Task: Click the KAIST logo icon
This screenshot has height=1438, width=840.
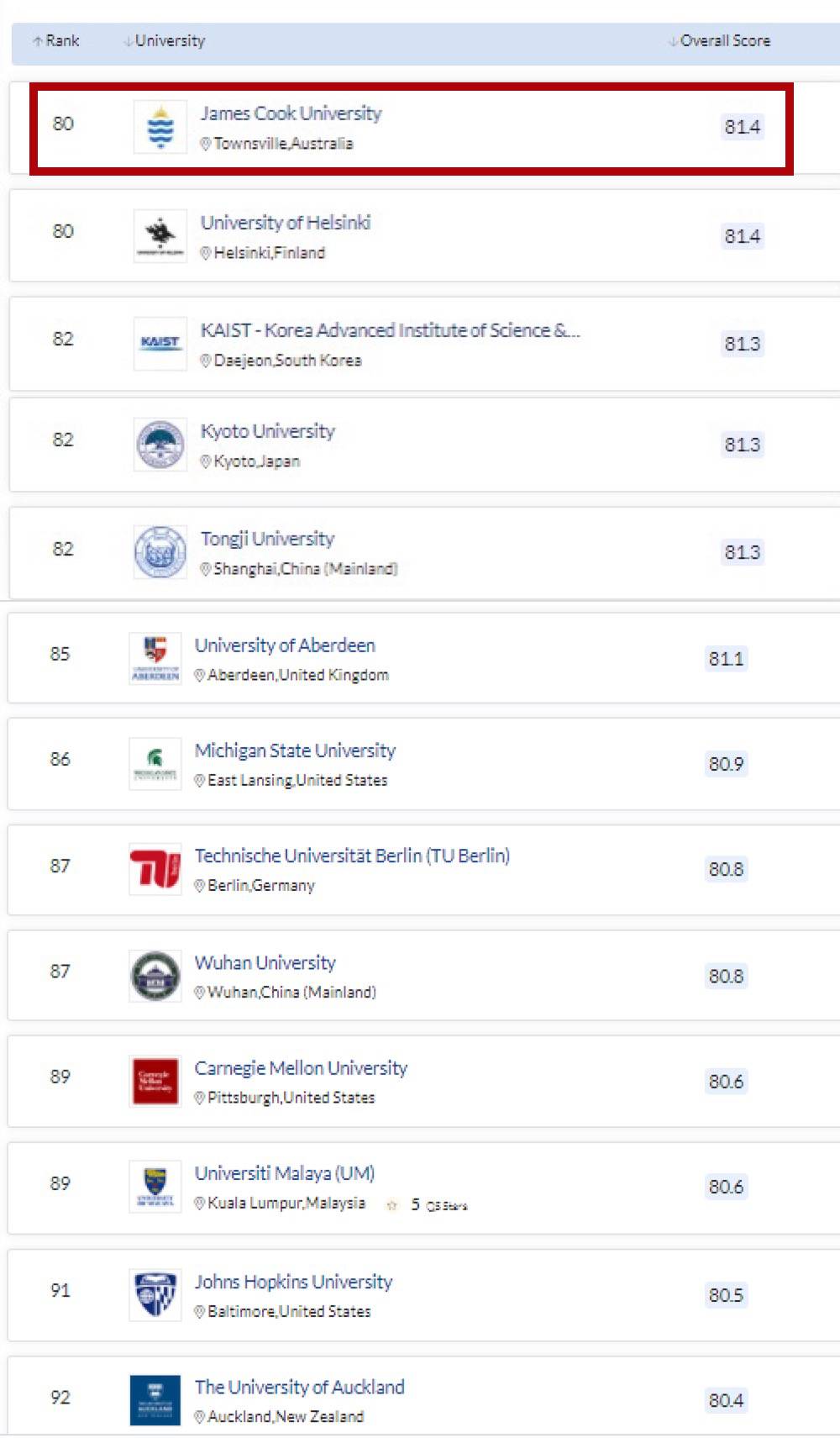Action: click(160, 343)
